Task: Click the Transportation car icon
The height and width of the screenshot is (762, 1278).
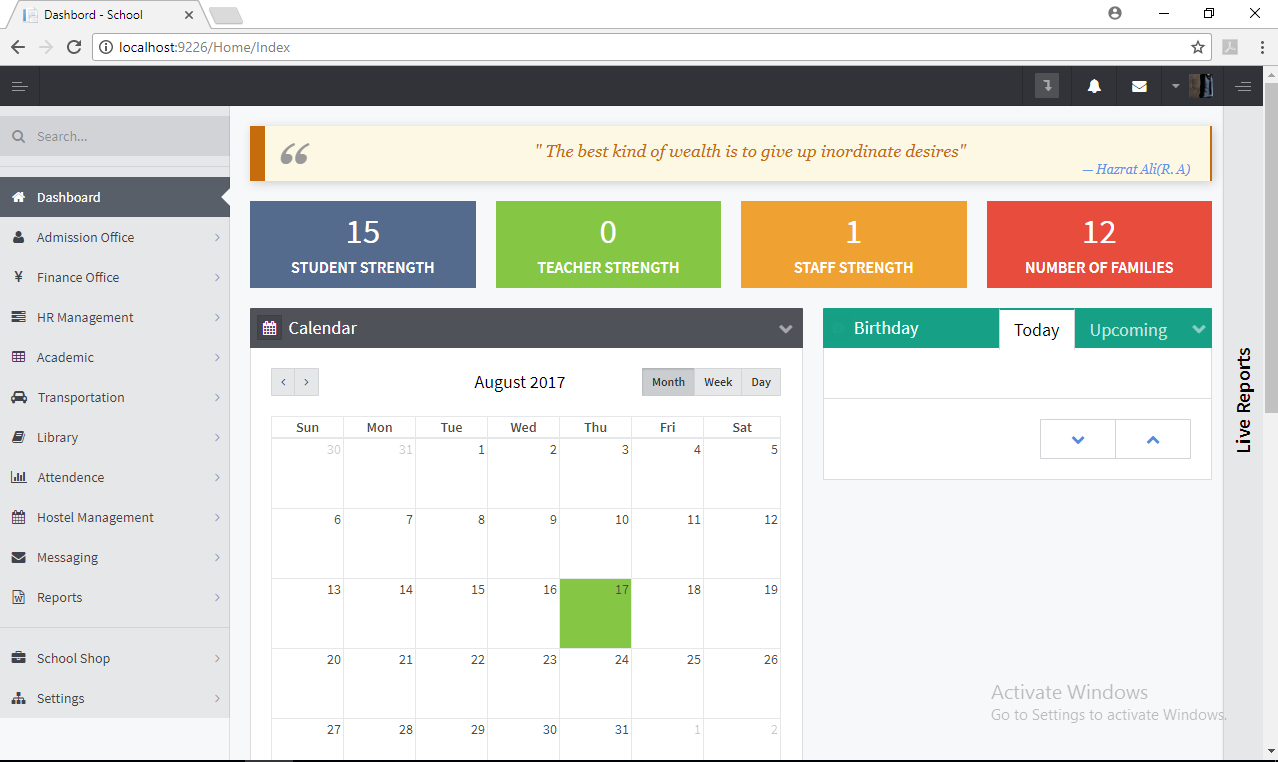Action: click(x=18, y=397)
